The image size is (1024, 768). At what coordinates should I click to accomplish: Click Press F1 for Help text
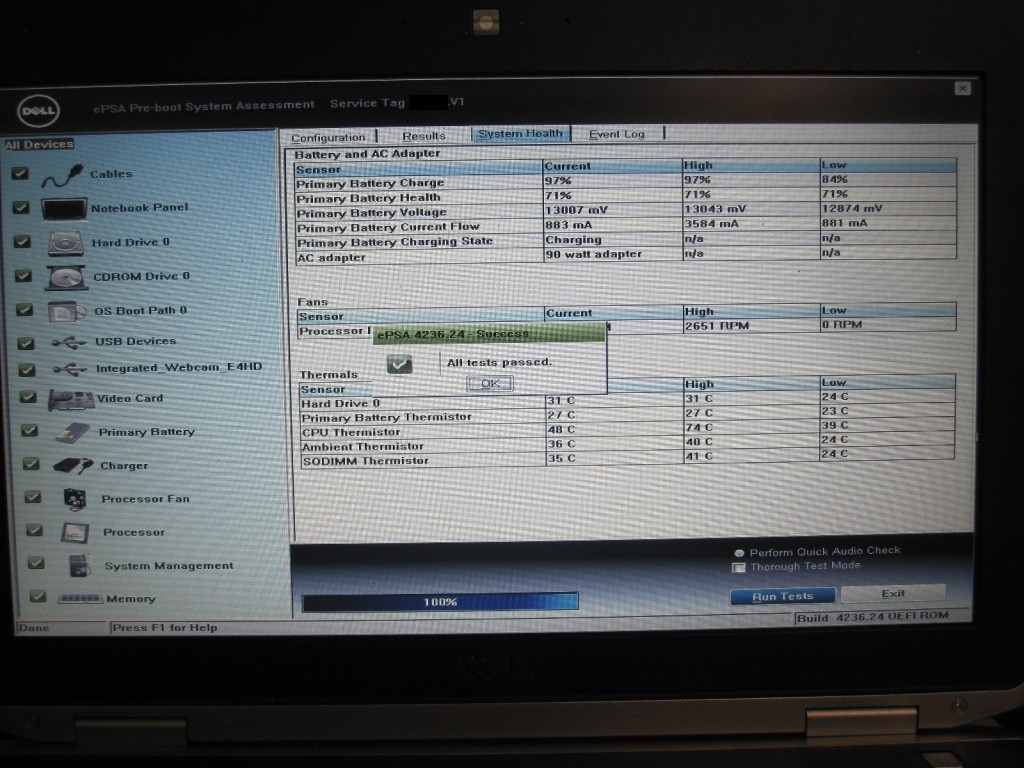click(165, 628)
